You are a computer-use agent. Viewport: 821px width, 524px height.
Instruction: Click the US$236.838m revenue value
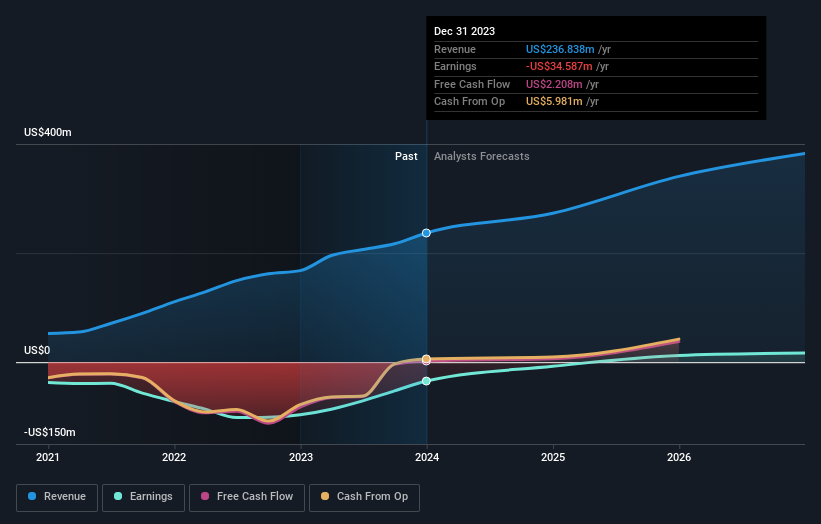(560, 49)
